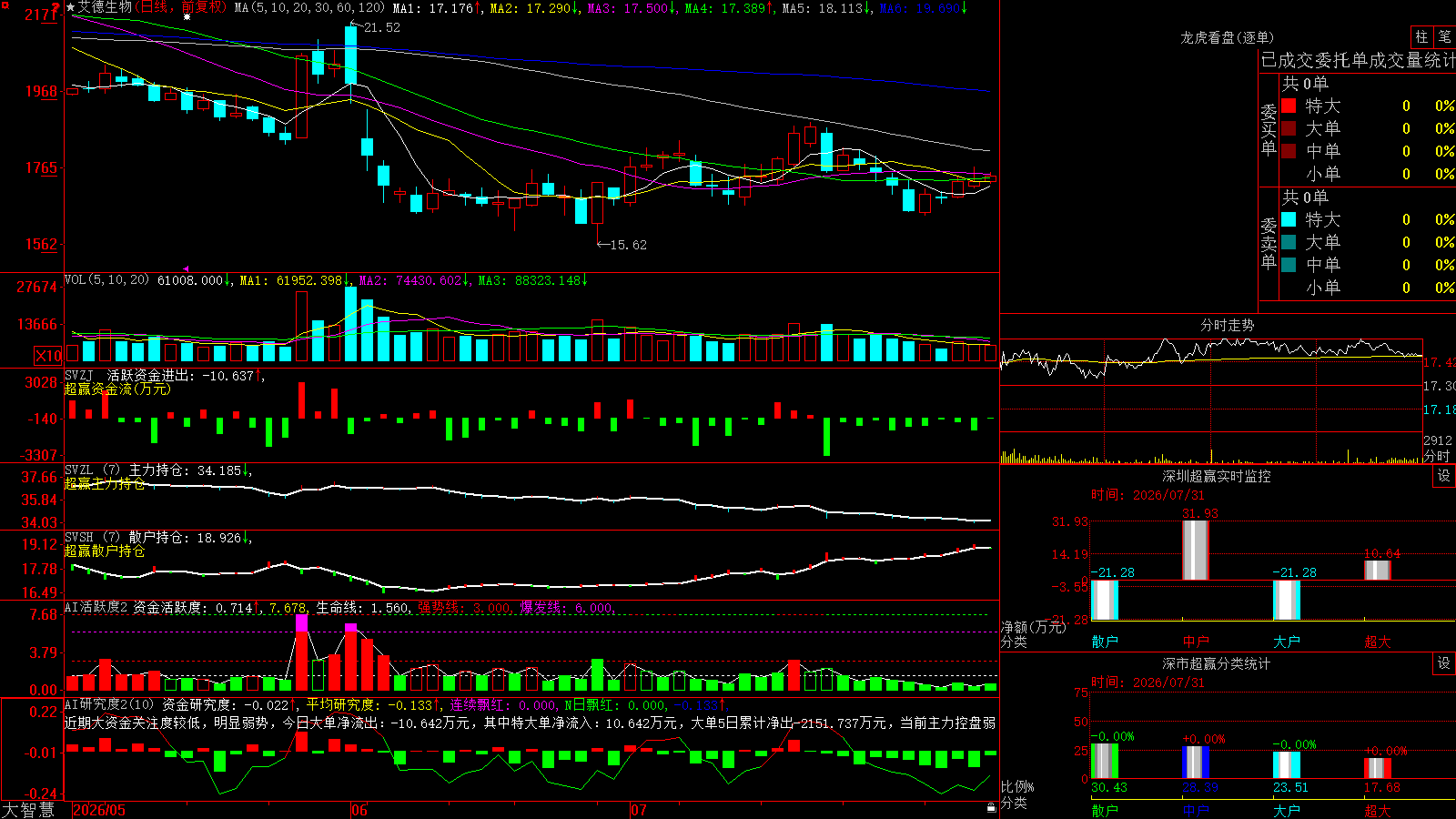The width and height of the screenshot is (1456, 819).
Task: Click the star icon before 艾德生物
Action: click(x=70, y=7)
